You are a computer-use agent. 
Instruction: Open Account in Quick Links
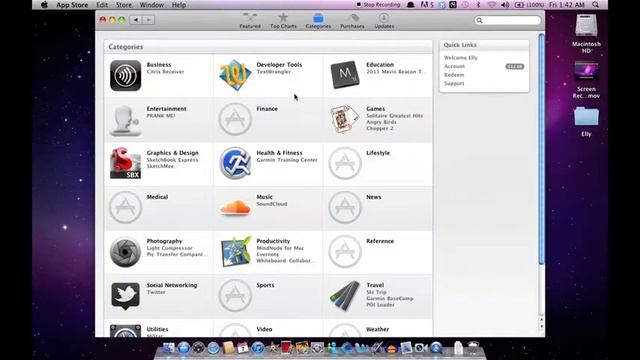pos(454,66)
